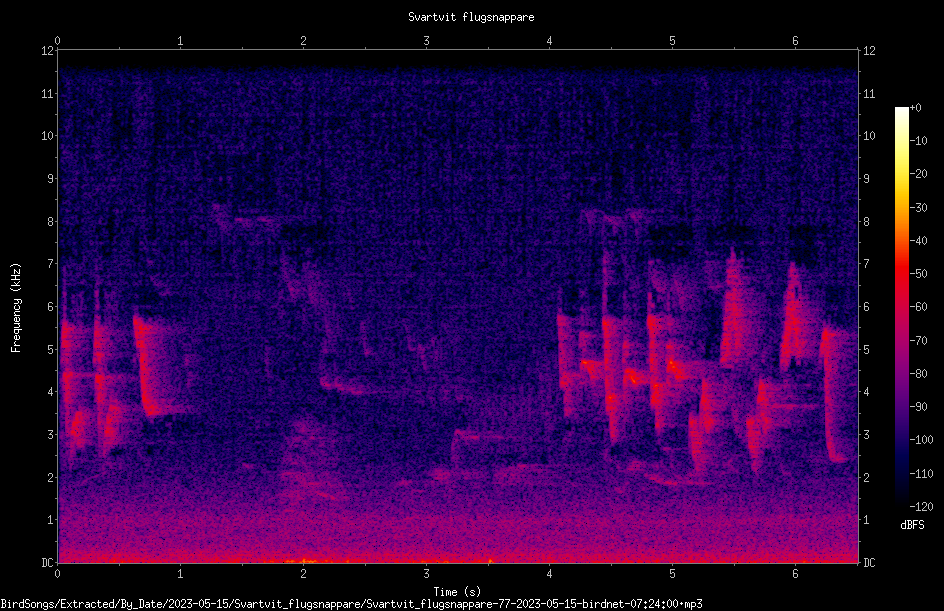
Task: Click the Svartvit flugsnappare title text
Action: click(471, 17)
